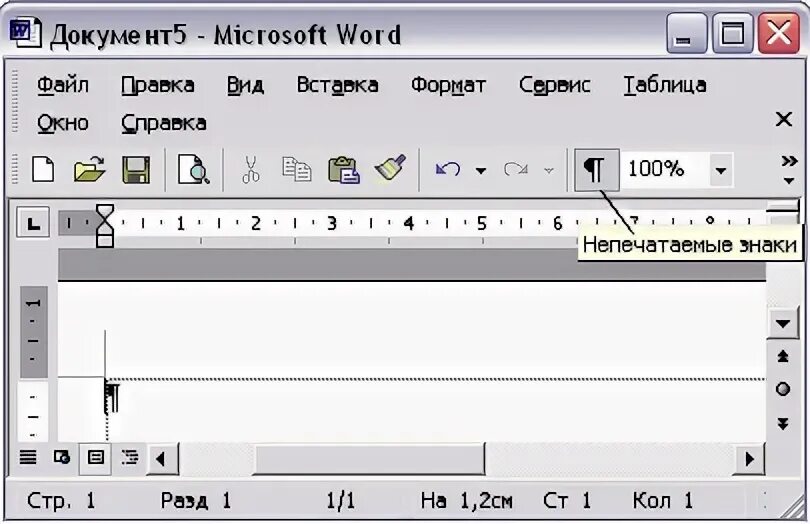Switch to Normal view

[28, 457]
